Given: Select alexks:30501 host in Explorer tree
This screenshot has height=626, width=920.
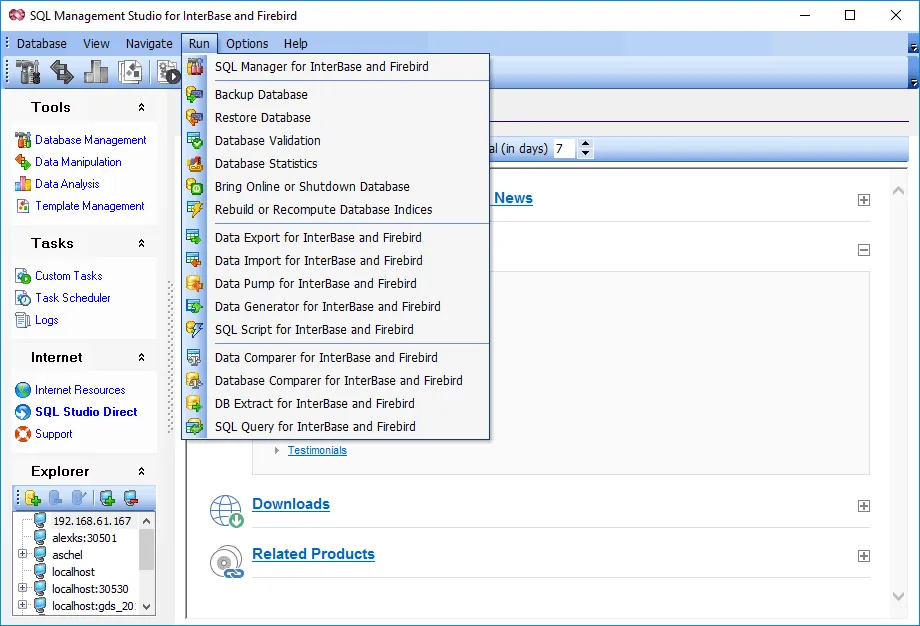Looking at the screenshot, I should click(84, 538).
